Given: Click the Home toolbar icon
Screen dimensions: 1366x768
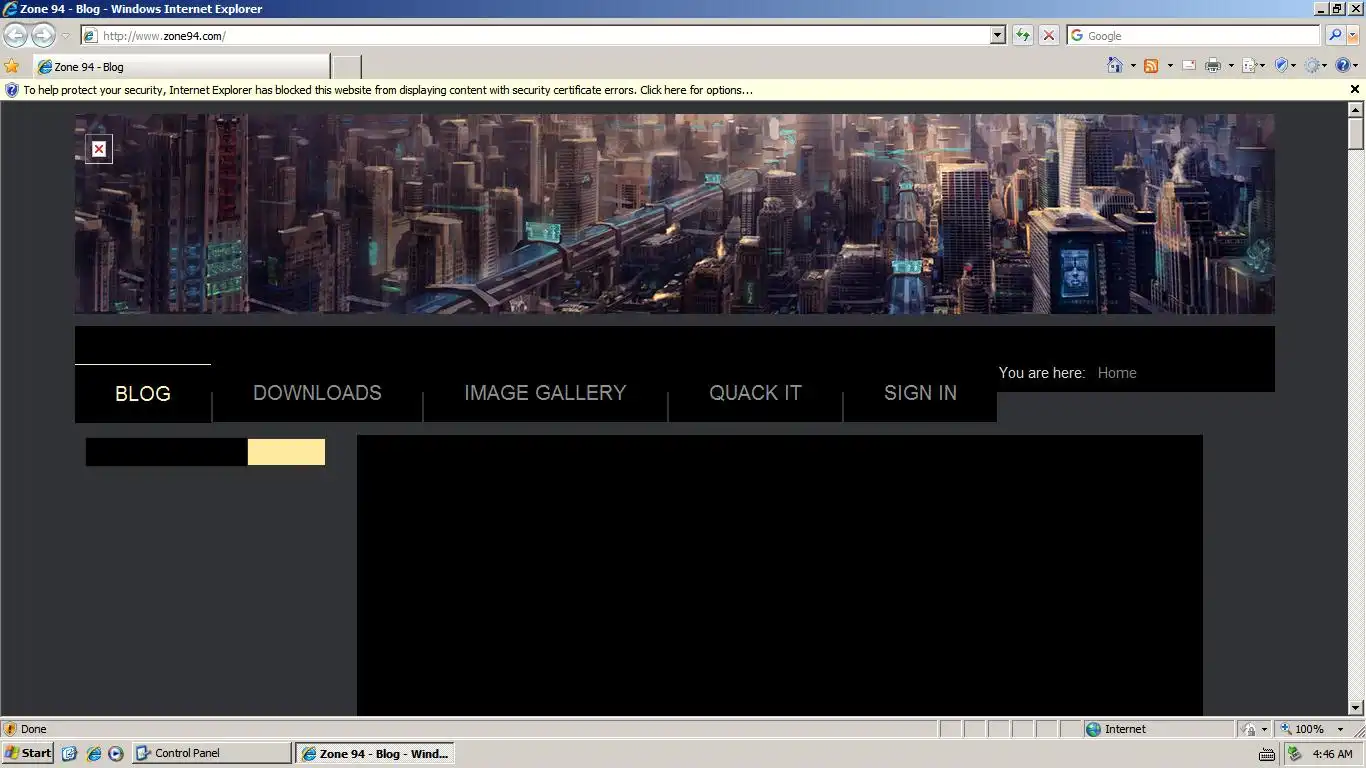Looking at the screenshot, I should [1115, 66].
